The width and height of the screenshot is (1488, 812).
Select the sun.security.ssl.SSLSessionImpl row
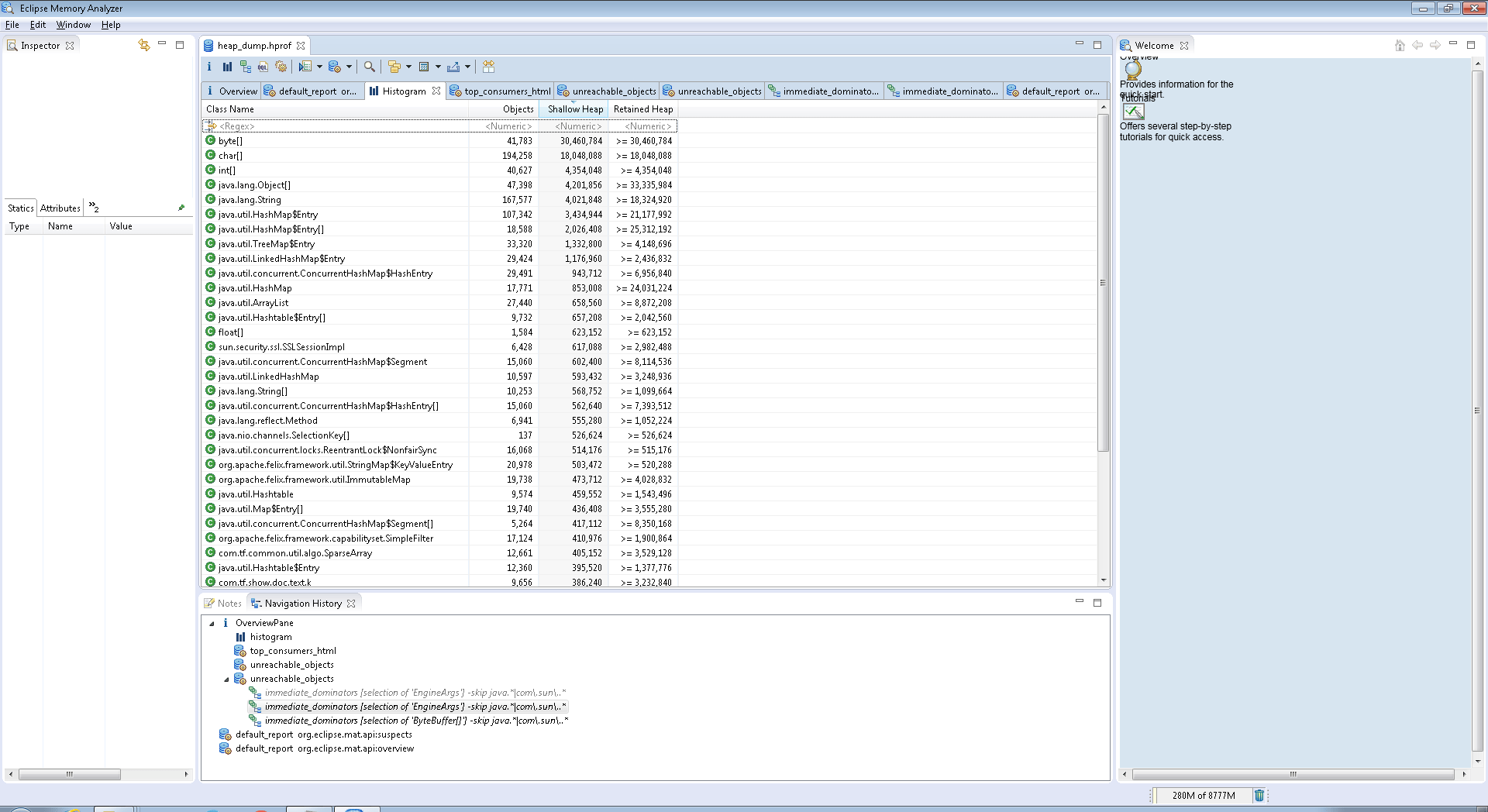tap(439, 347)
